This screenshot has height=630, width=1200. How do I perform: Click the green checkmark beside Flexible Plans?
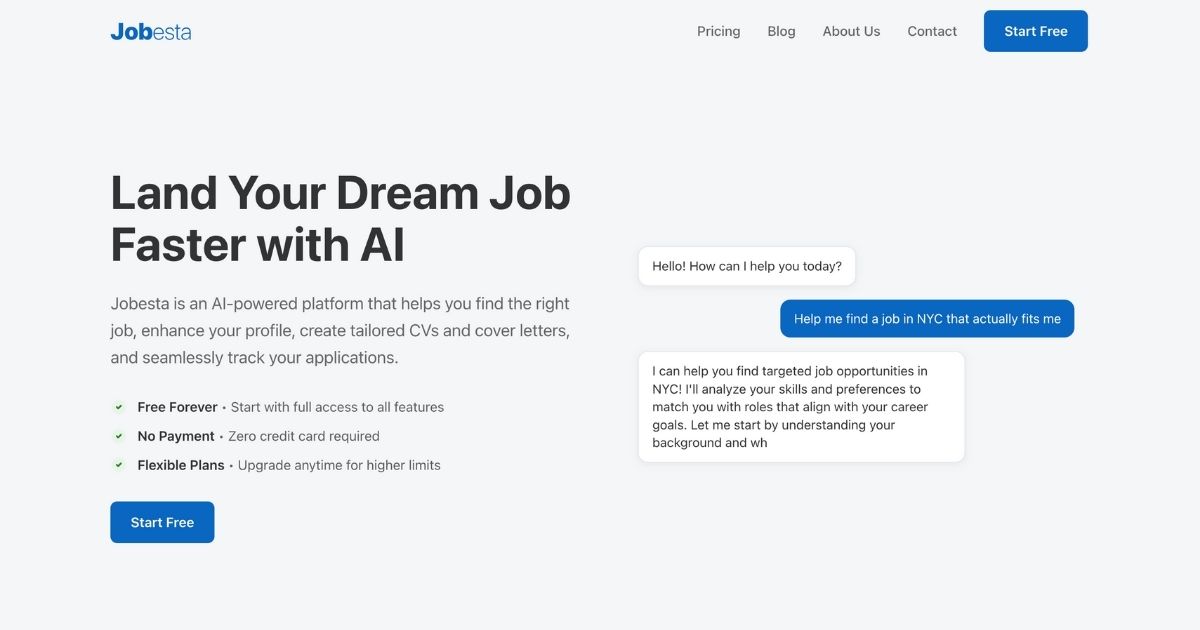click(118, 465)
